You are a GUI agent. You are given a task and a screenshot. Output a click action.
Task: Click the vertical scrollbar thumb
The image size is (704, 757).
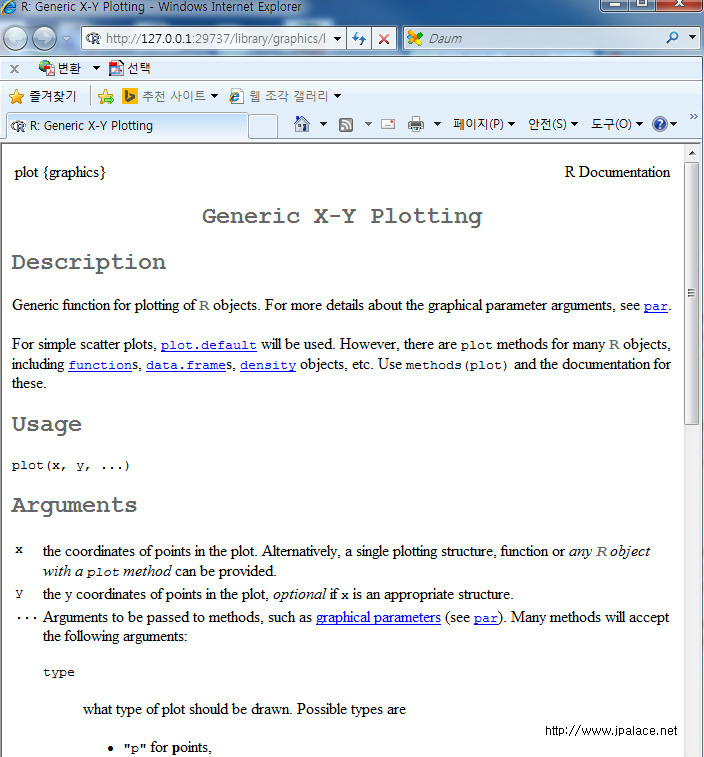pos(691,293)
